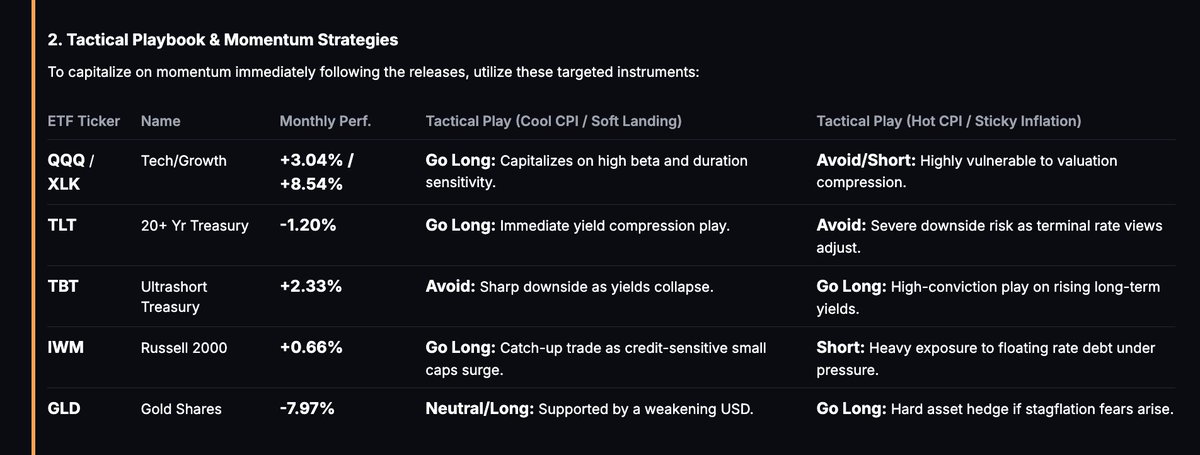Click the Hot CPI / Sticky Inflation header

pyautogui.click(x=948, y=121)
